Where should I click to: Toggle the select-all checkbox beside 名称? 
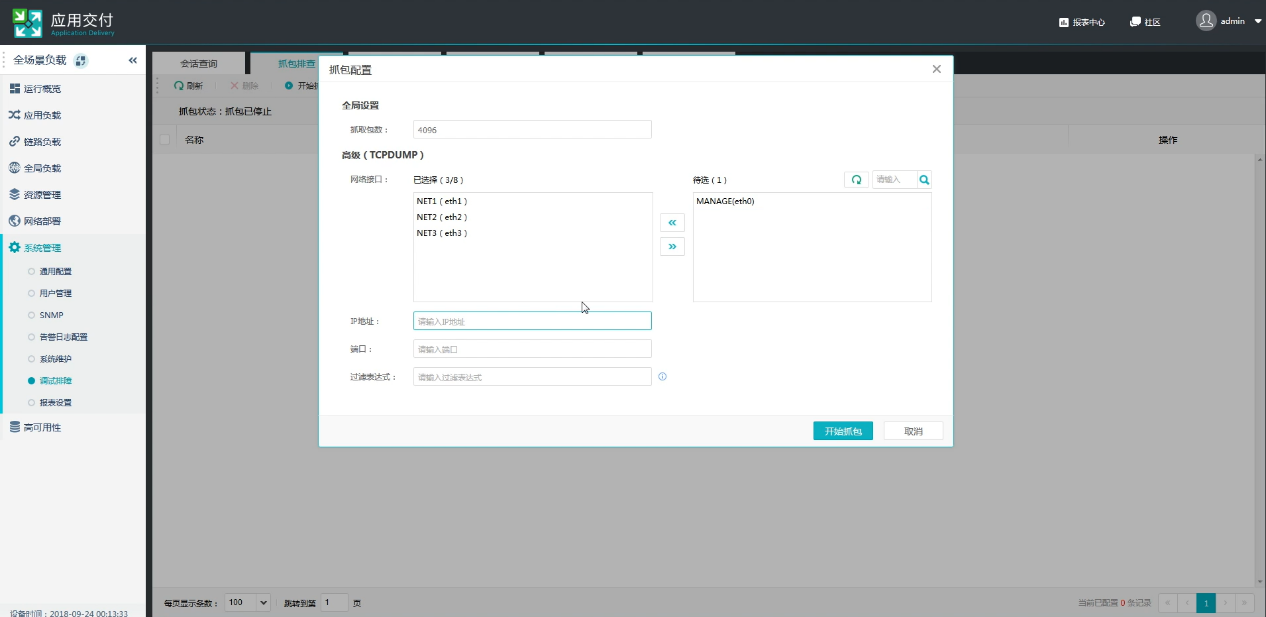[x=165, y=140]
